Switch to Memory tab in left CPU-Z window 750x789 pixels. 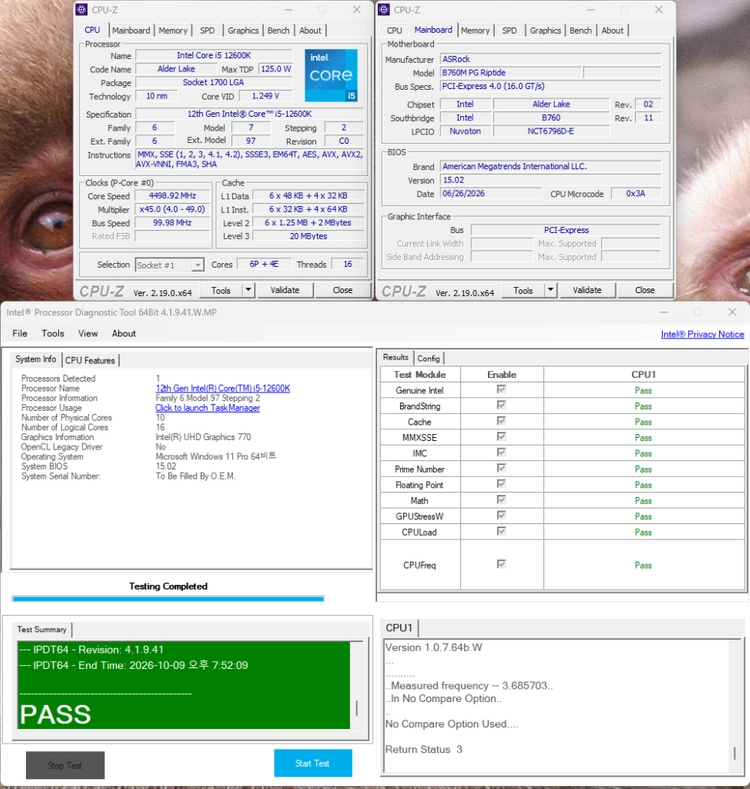point(173,30)
